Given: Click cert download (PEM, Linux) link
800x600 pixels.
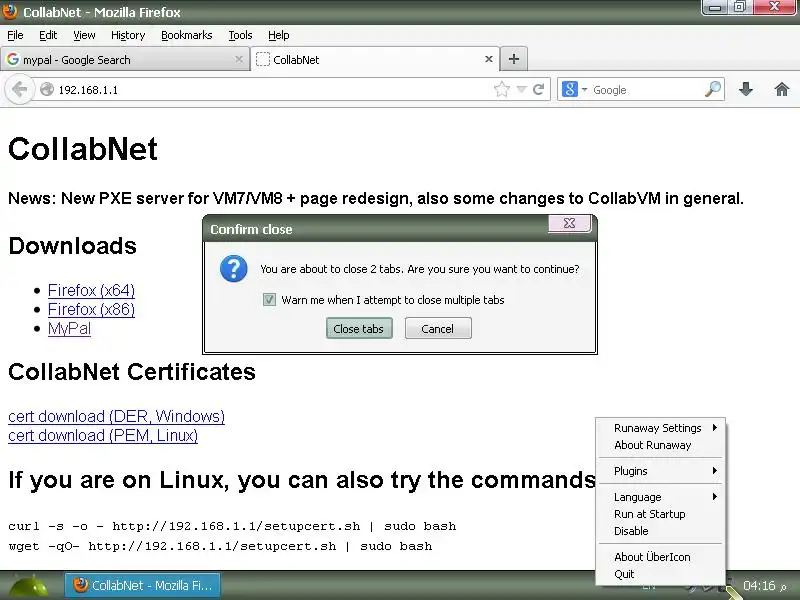Looking at the screenshot, I should [x=103, y=435].
